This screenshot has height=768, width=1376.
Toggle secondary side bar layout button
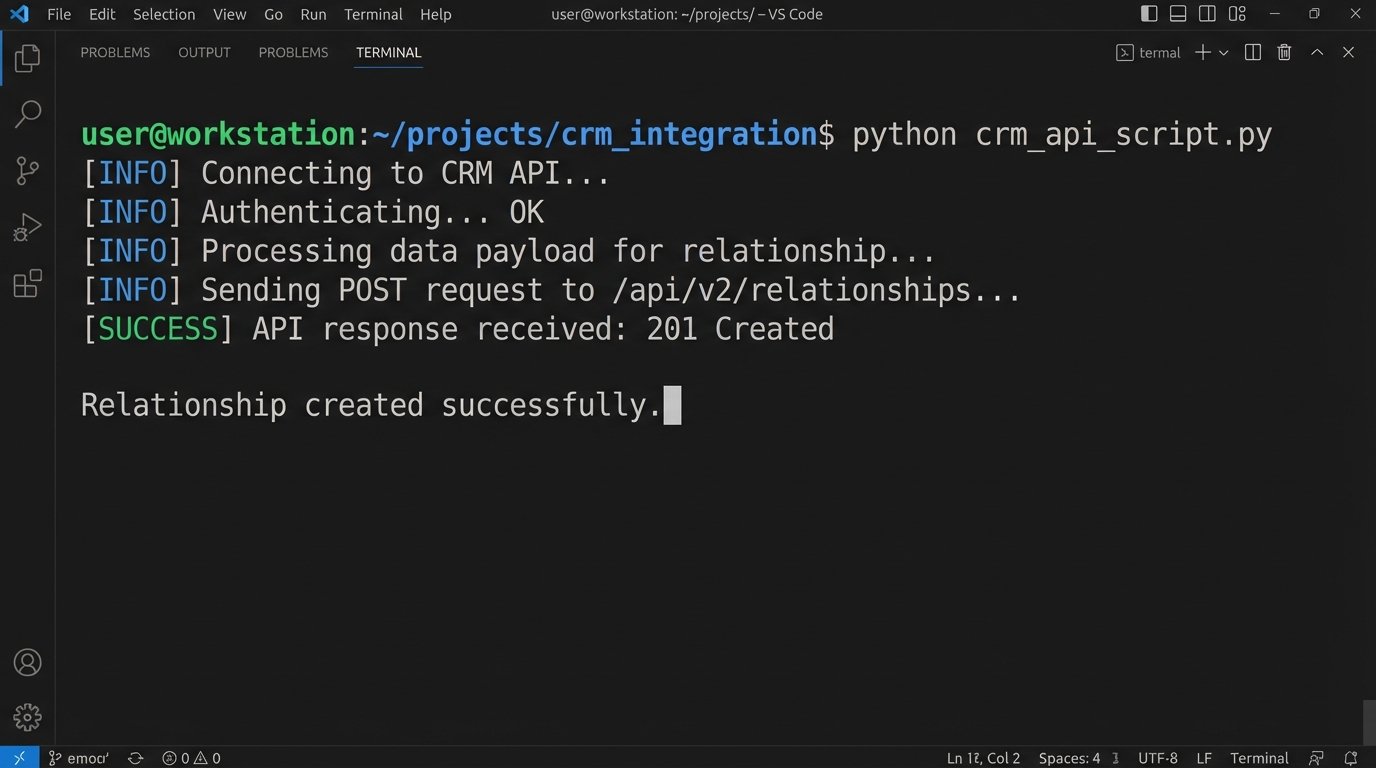(1207, 14)
